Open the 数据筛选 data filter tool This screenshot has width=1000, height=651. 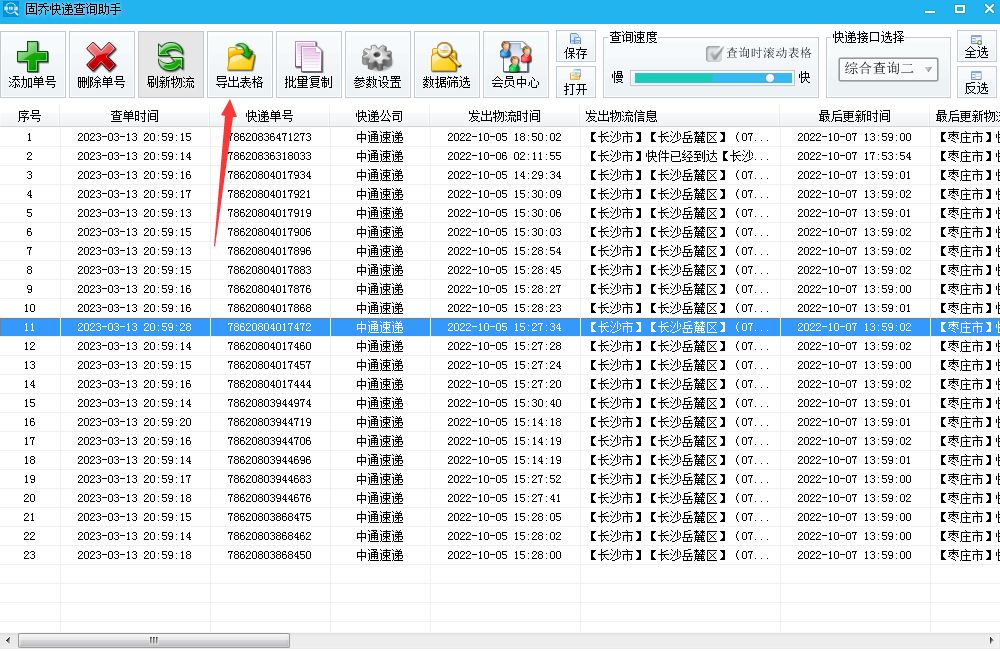click(446, 65)
